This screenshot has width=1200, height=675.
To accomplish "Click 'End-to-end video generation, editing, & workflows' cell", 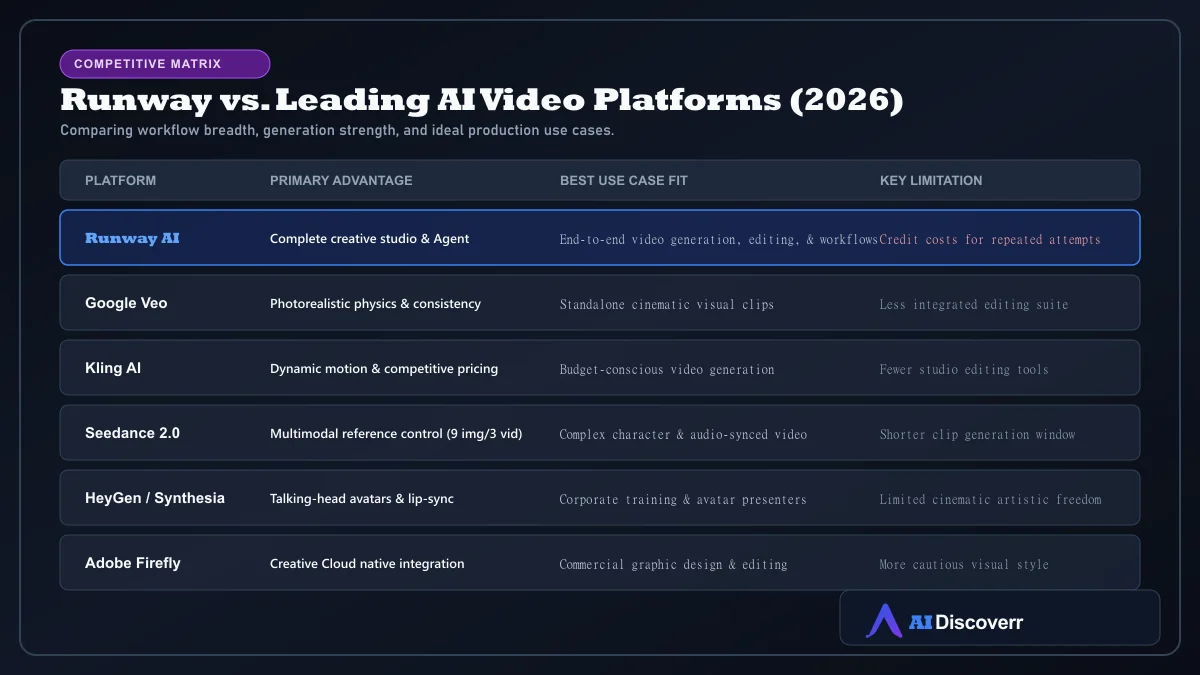I will pyautogui.click(x=718, y=240).
